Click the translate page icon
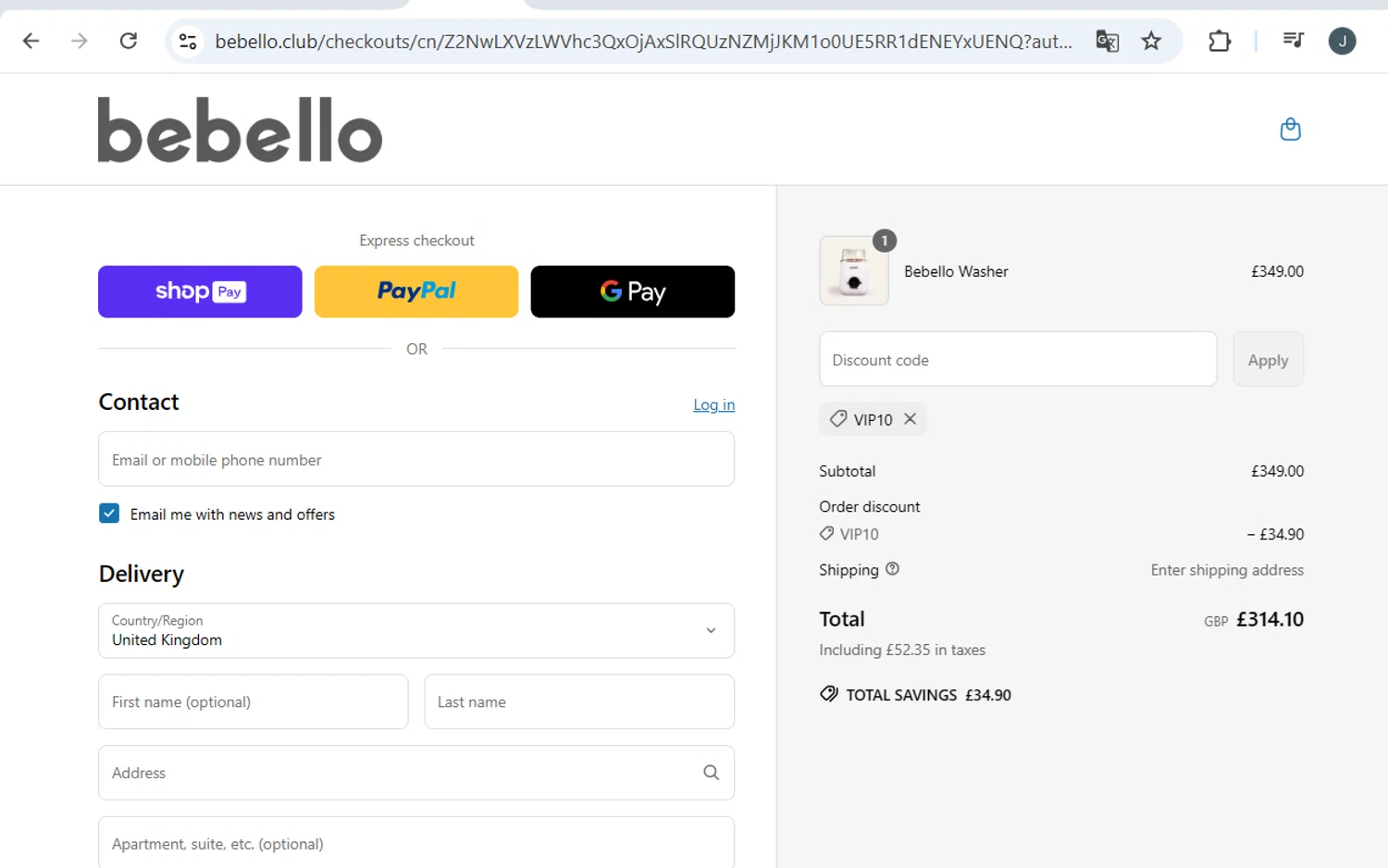1388x868 pixels. tap(1107, 41)
